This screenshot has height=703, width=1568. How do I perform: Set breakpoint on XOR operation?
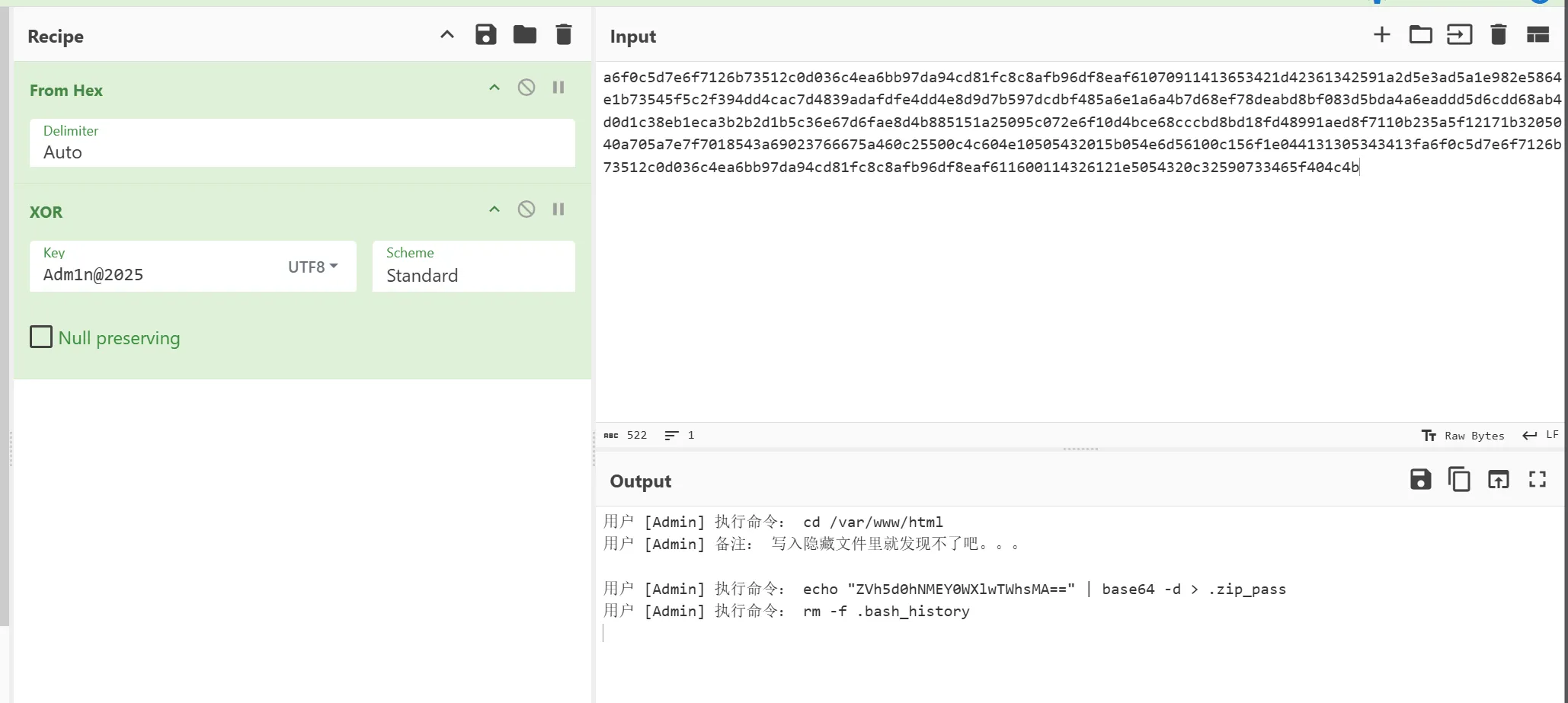click(558, 209)
